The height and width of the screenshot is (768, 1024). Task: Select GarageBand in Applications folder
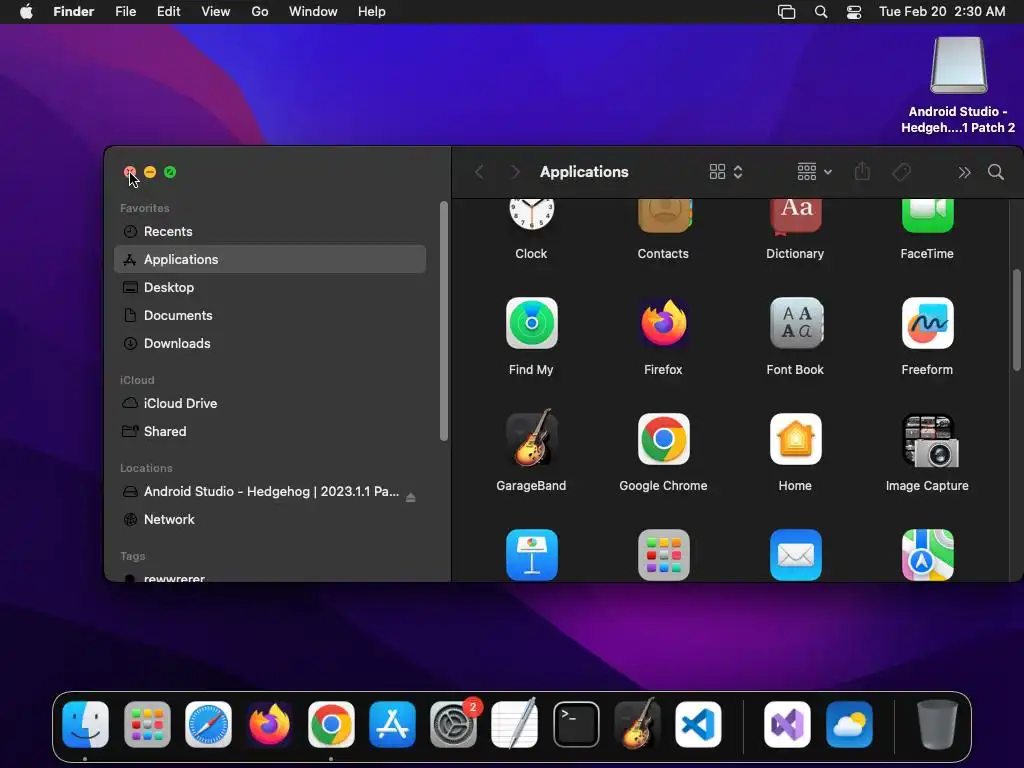pos(532,438)
